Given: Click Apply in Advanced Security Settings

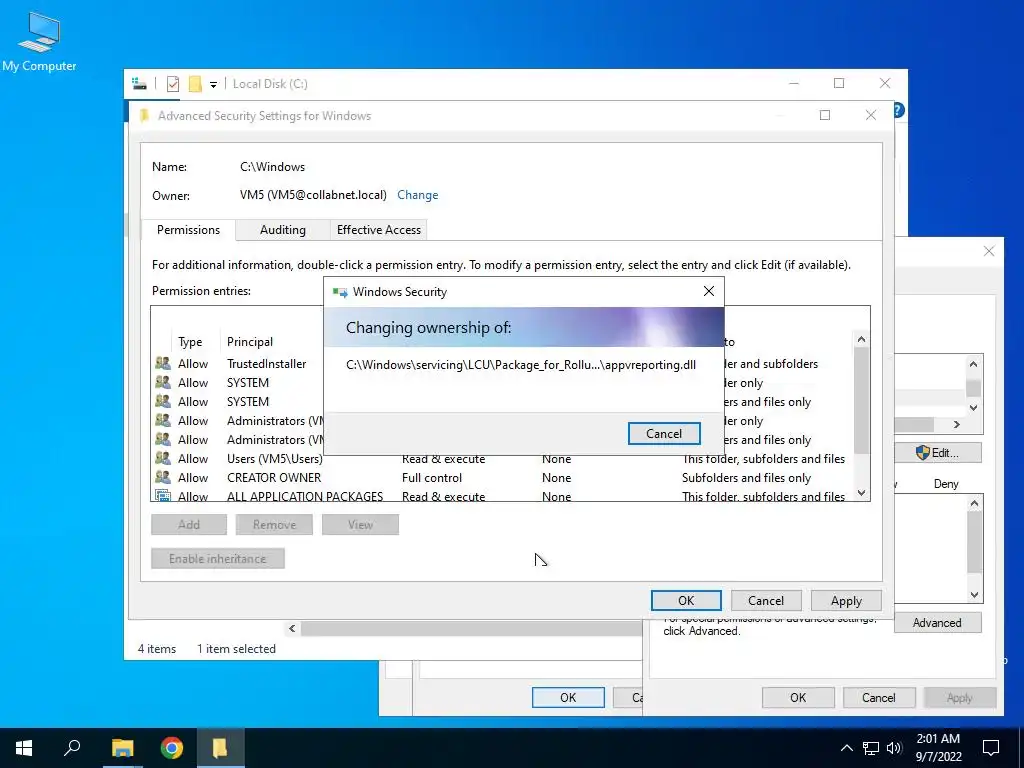Looking at the screenshot, I should tap(846, 601).
